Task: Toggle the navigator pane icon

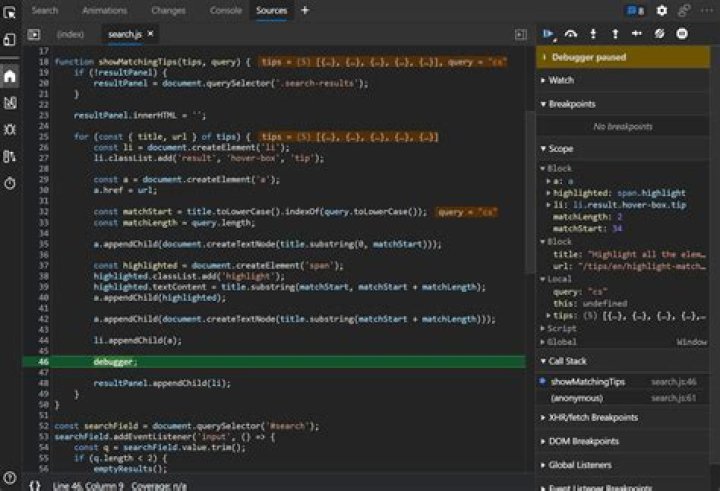Action: pyautogui.click(x=34, y=34)
